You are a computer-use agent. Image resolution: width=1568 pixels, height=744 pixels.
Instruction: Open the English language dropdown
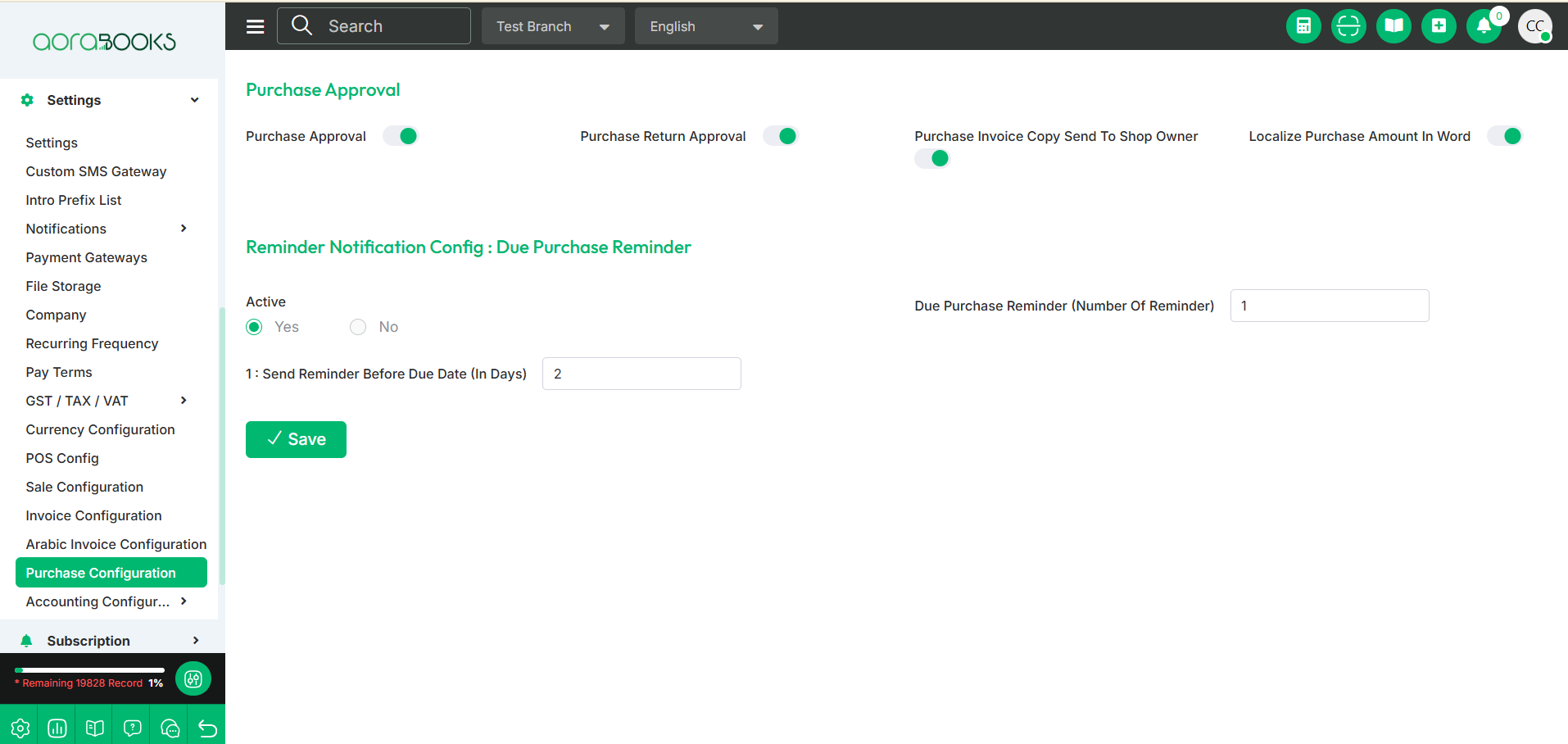[x=706, y=26]
